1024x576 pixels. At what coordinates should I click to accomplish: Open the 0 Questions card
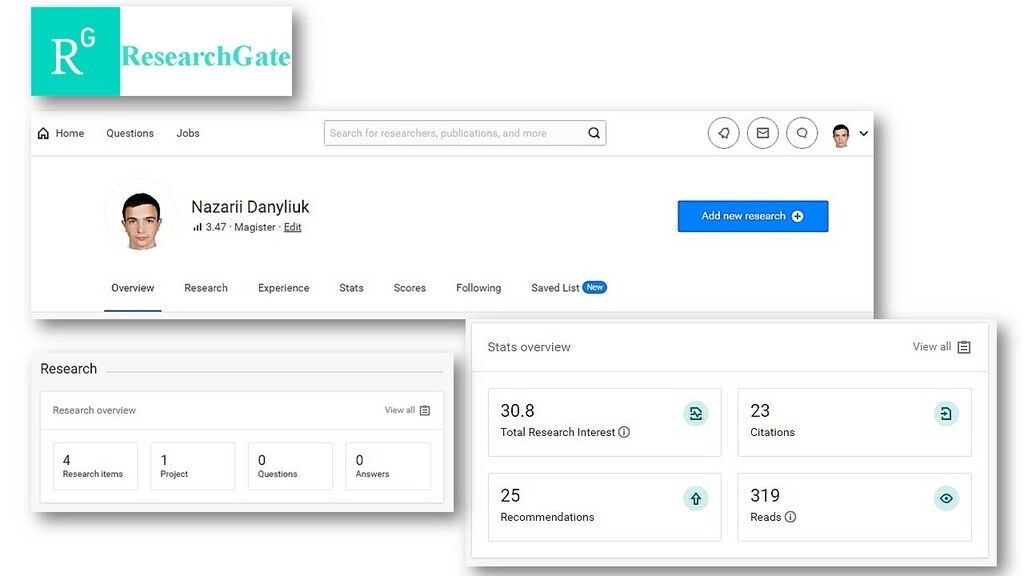pos(290,466)
